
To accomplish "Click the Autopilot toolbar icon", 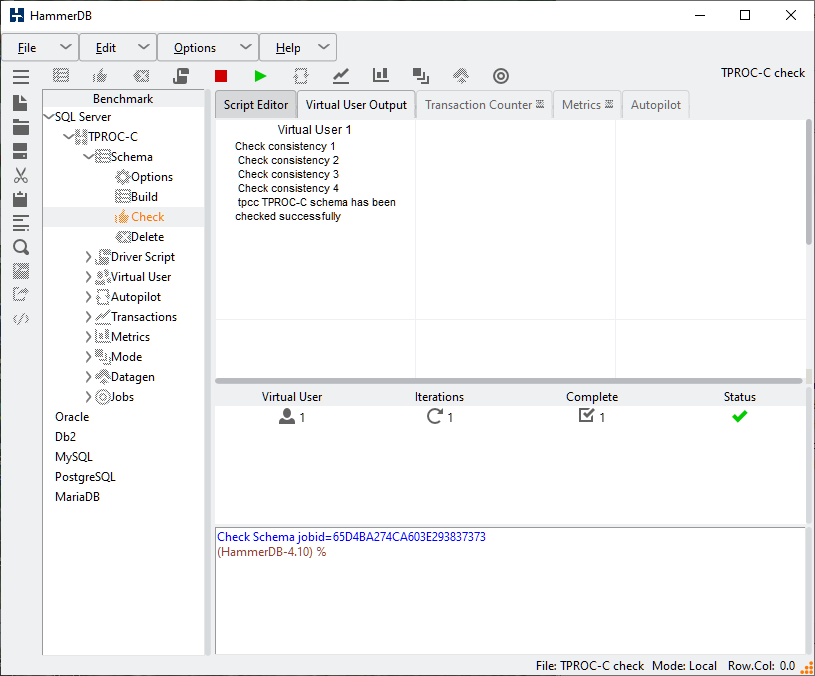I will (301, 76).
